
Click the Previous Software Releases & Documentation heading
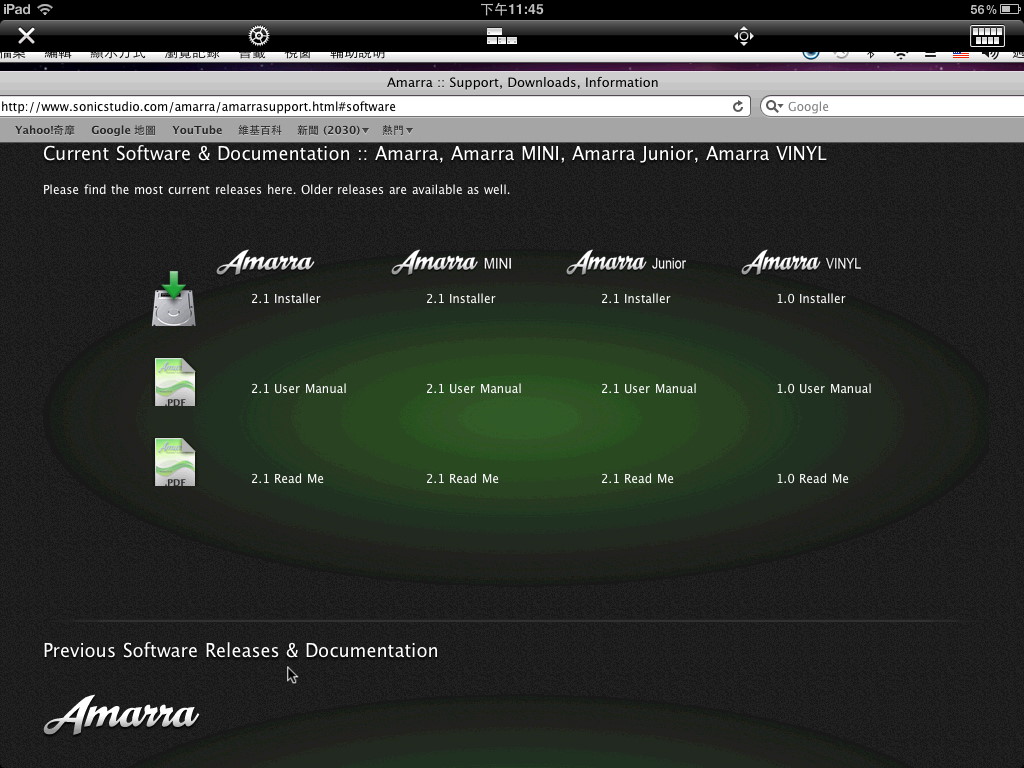coord(240,650)
